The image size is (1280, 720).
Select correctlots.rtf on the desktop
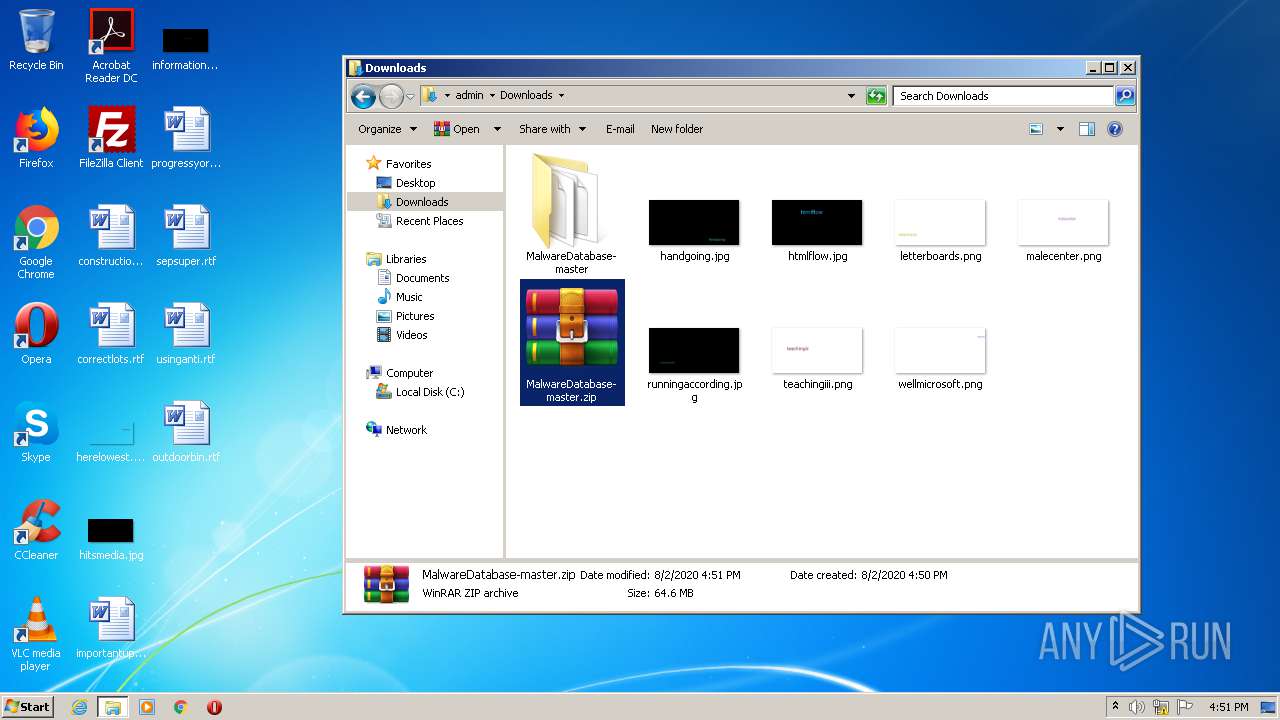[x=111, y=334]
